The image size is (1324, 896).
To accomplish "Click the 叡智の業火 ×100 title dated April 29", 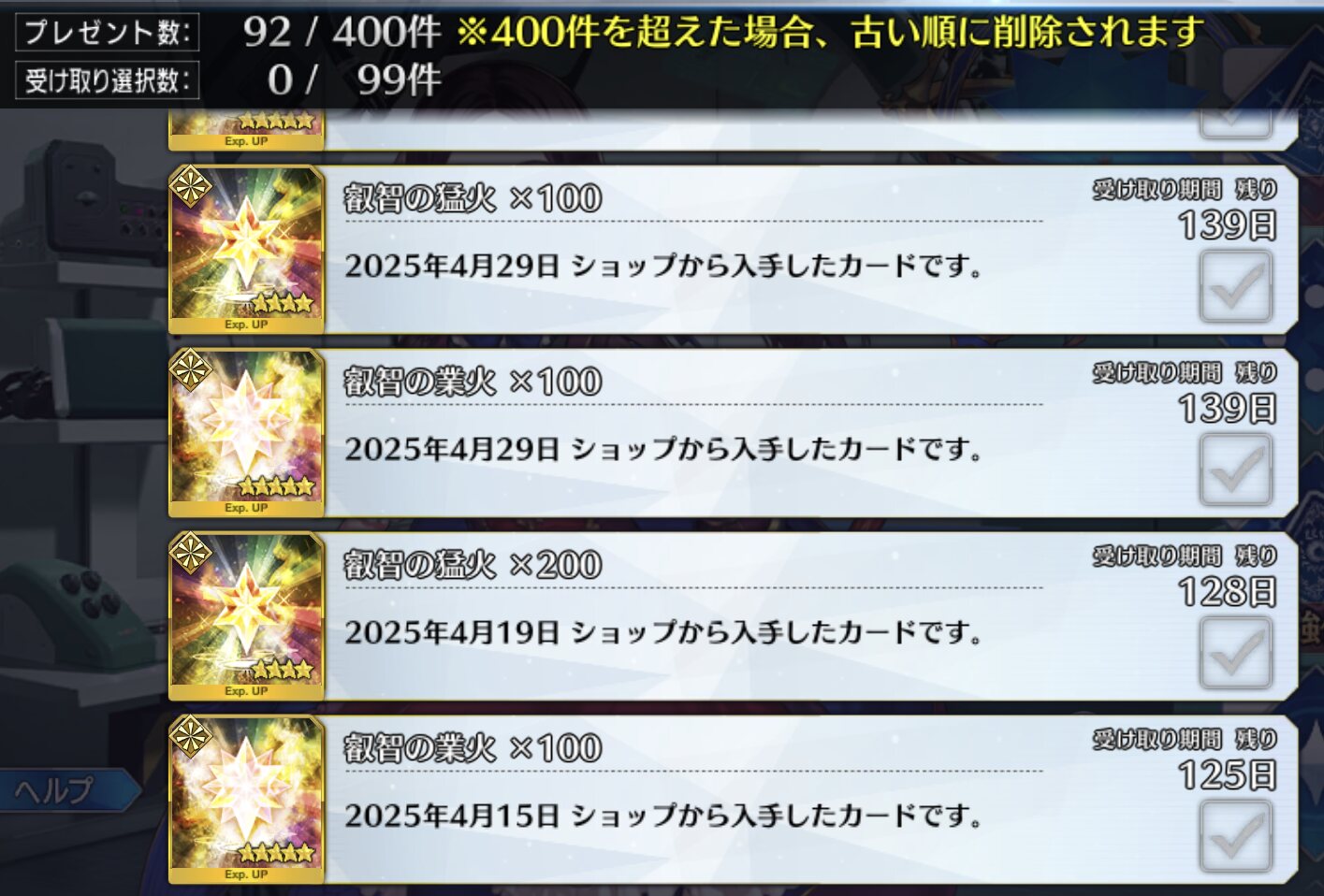I will click(x=473, y=382).
